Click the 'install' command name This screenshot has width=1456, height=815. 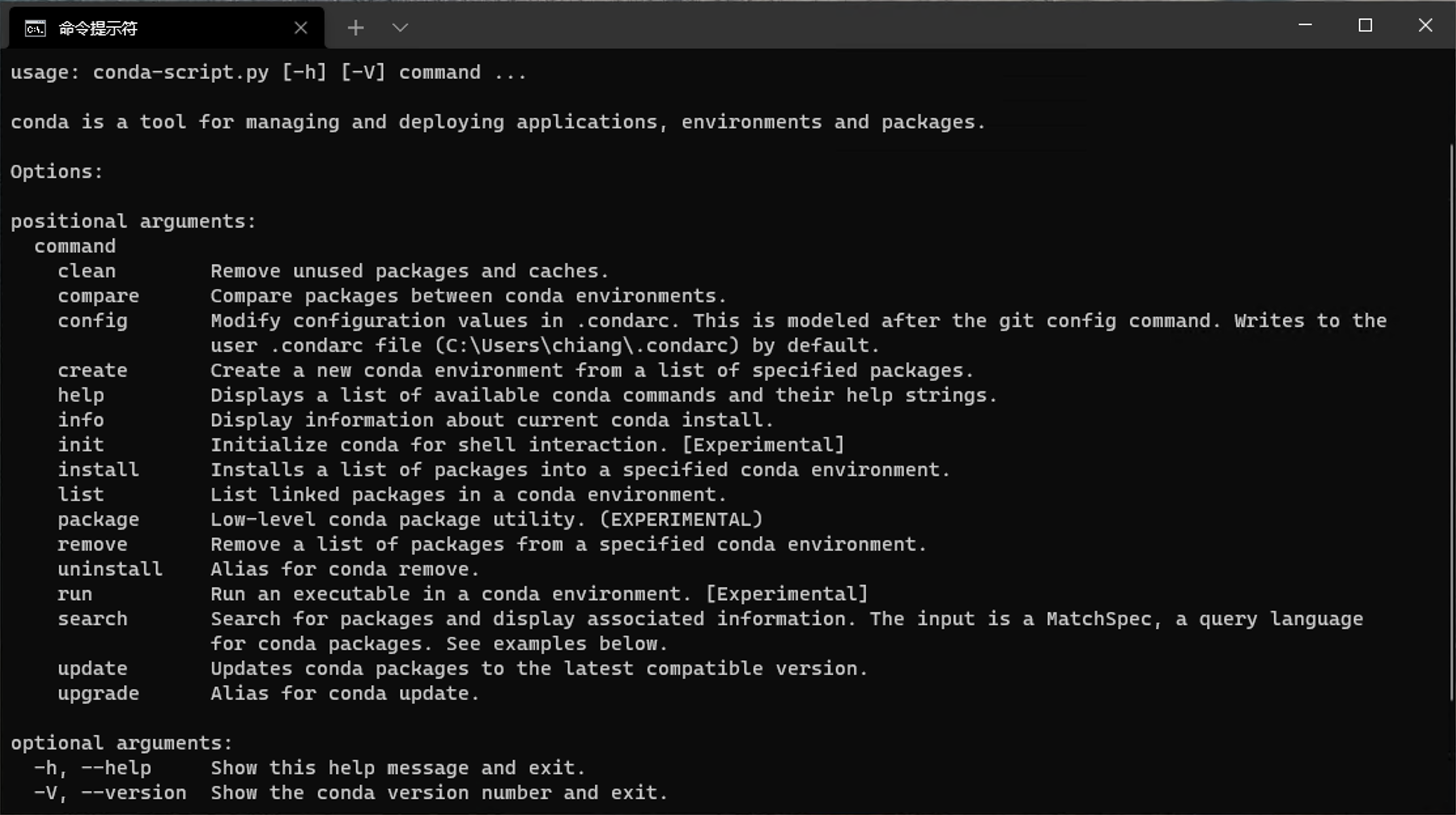click(98, 470)
